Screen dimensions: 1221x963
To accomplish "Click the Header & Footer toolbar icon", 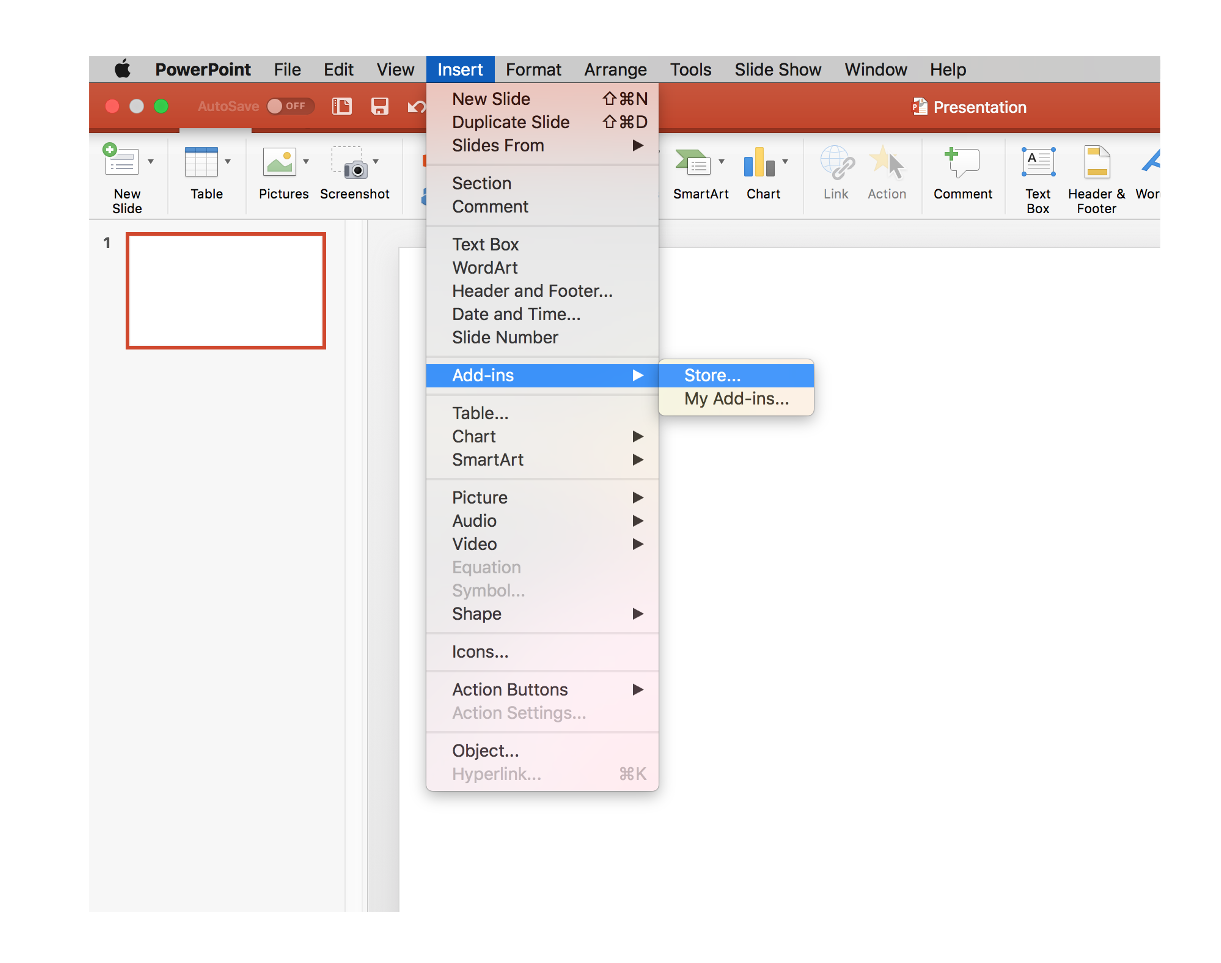I will point(1097,162).
